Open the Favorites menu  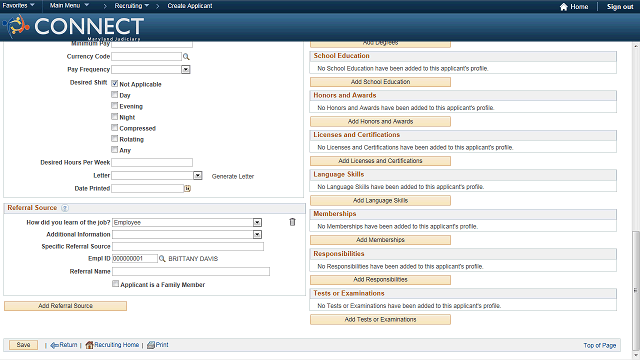click(19, 6)
